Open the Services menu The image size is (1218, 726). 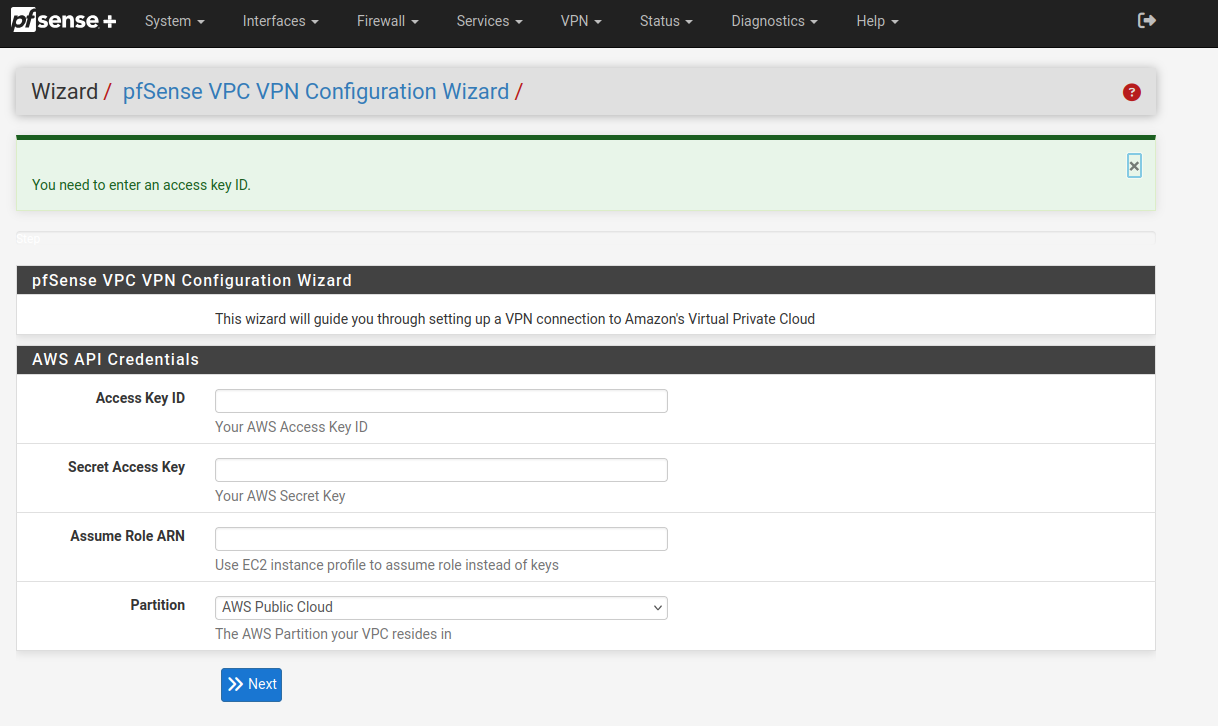(x=490, y=21)
